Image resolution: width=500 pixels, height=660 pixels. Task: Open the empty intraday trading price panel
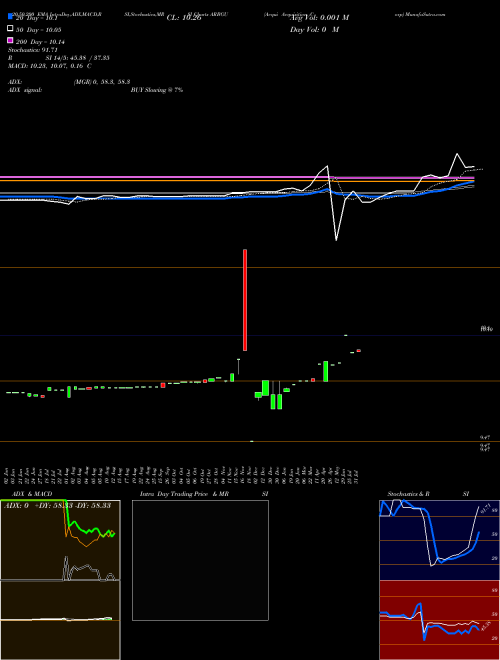200,560
